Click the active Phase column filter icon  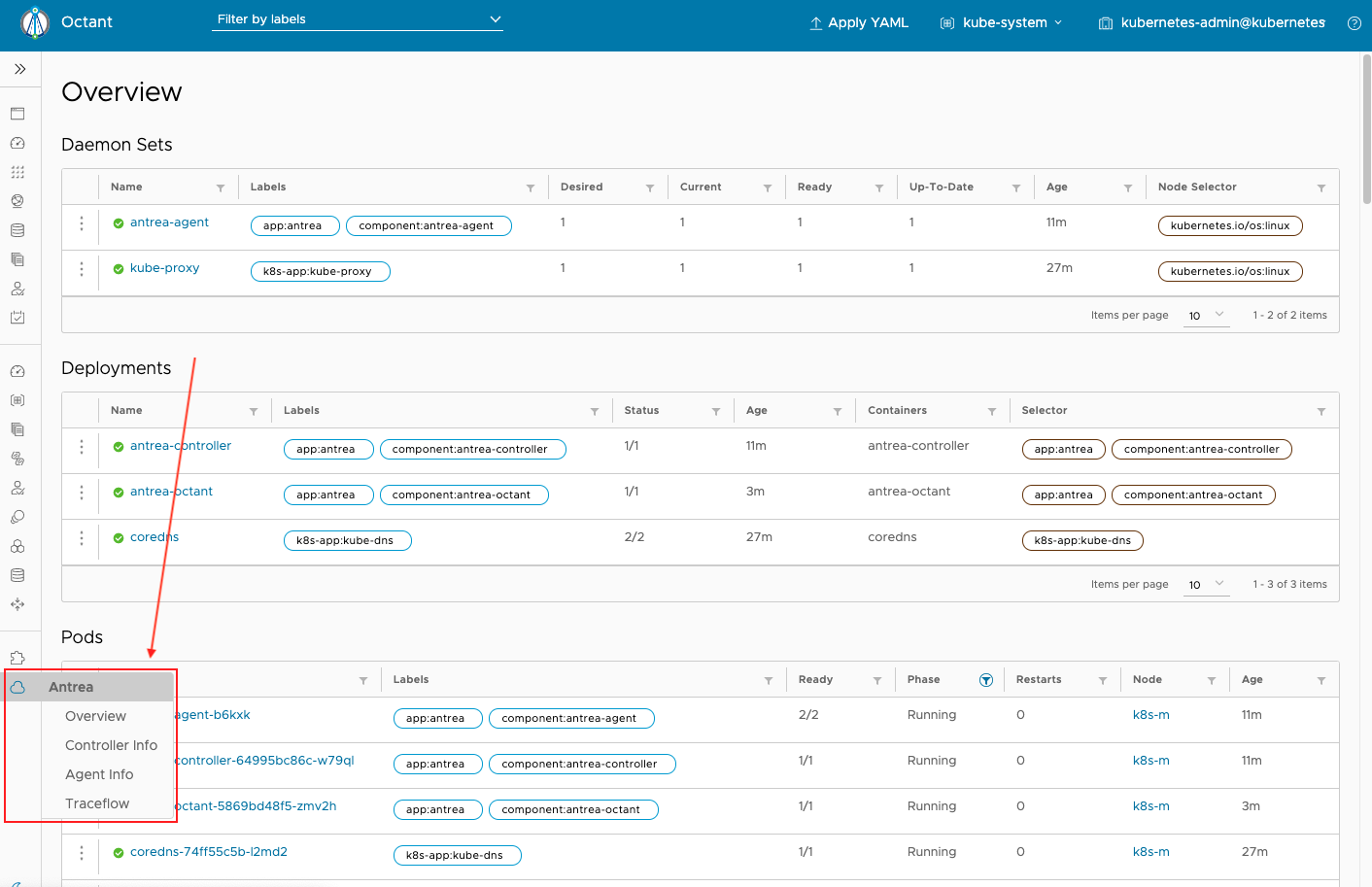coord(985,680)
